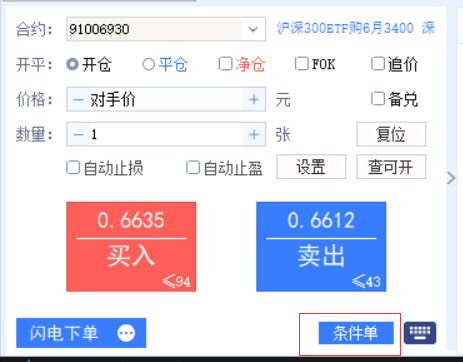Open the on-screen keyboard icon

[420, 333]
